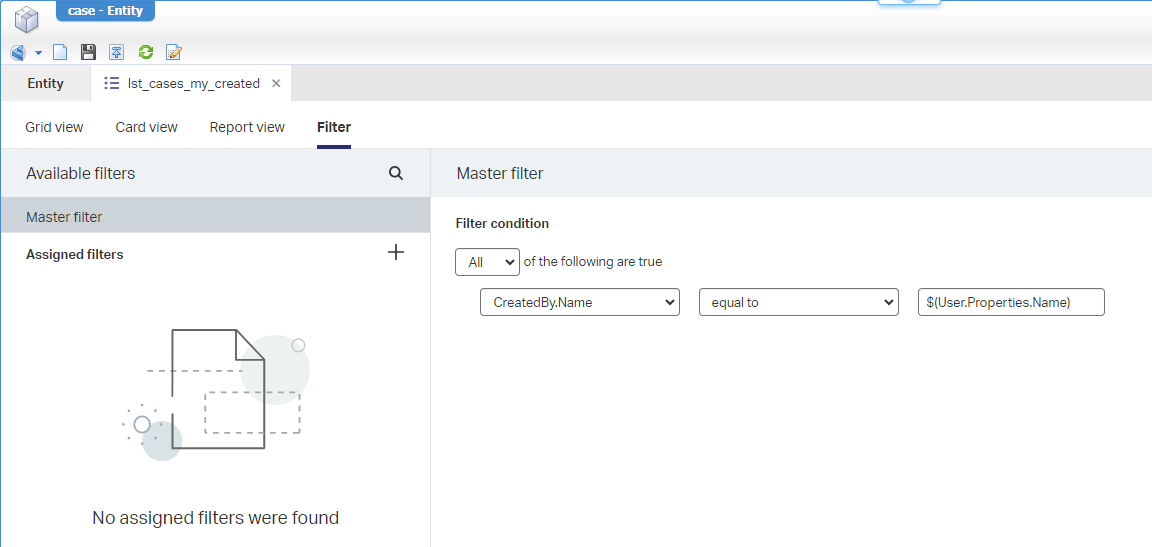Open the CreatedBy.Name field dropdown
Screen dimensions: 1152x547
580,302
